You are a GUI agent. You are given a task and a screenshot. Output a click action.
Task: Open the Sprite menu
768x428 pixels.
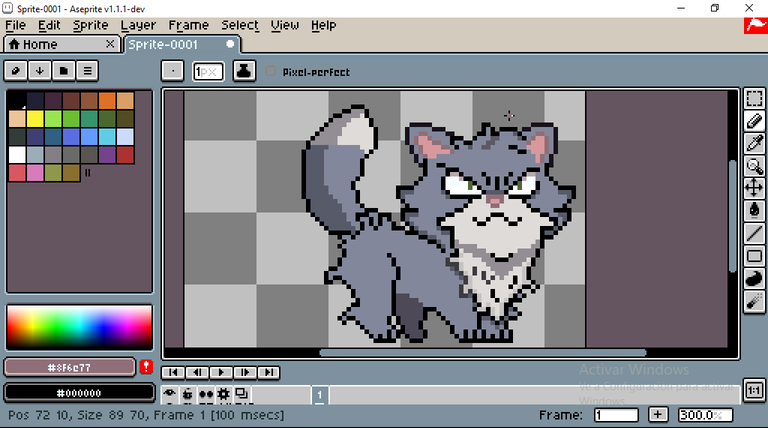pyautogui.click(x=91, y=25)
